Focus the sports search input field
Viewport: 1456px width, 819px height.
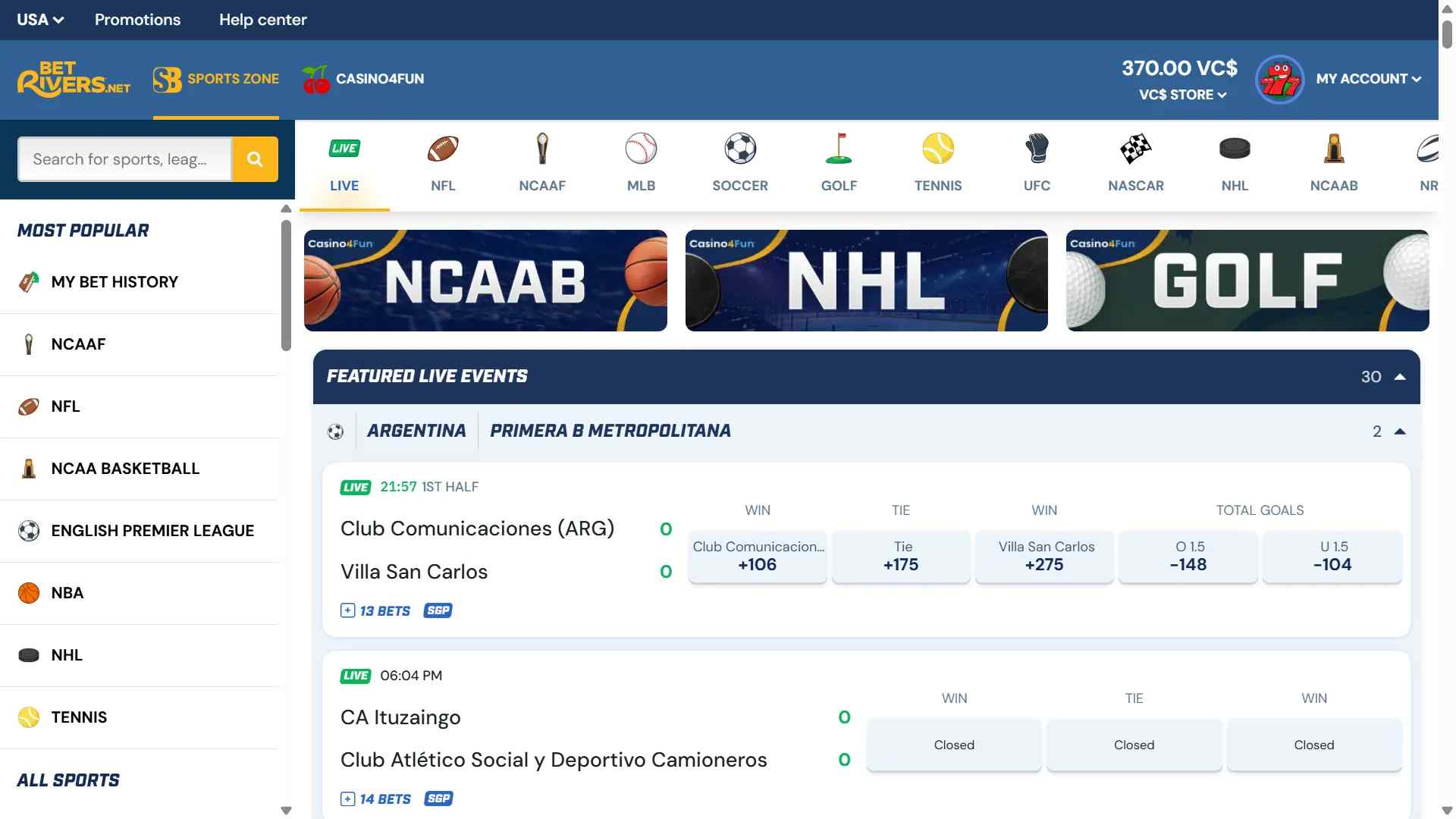[125, 159]
